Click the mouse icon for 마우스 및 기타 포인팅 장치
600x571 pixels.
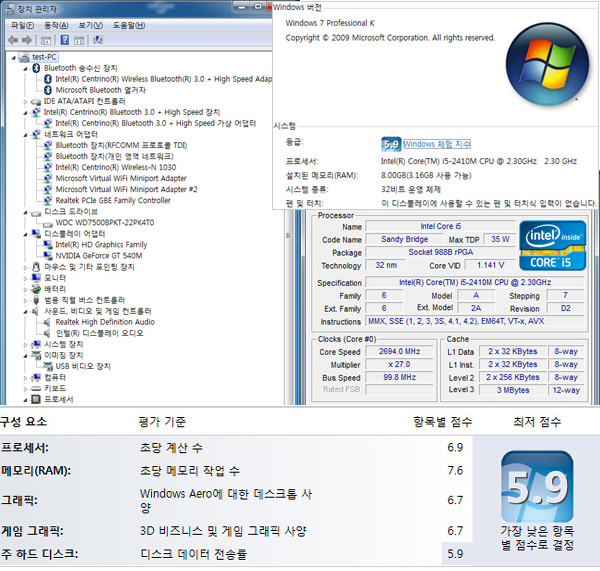36,267
